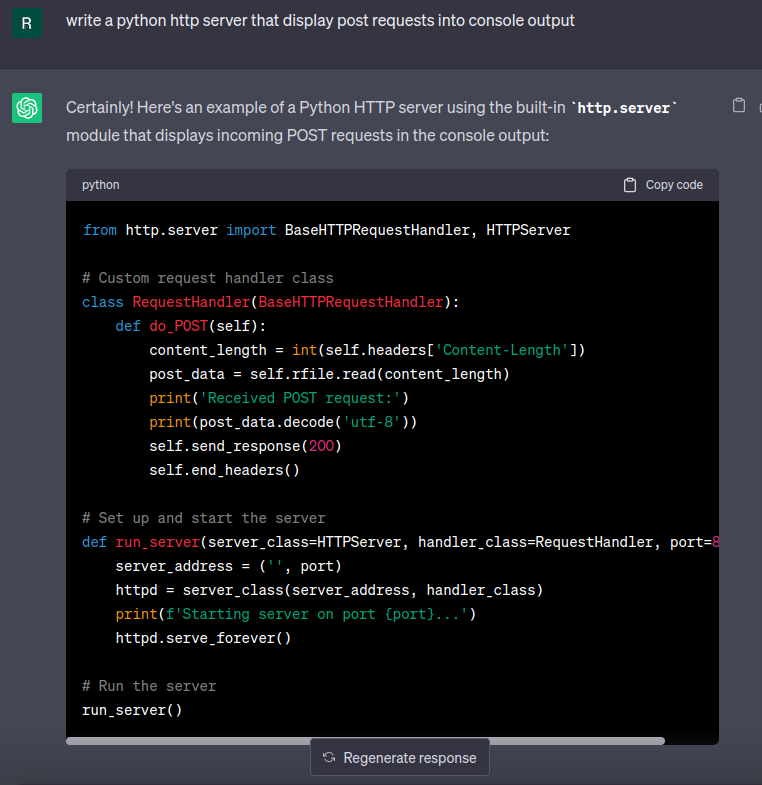Click the python language label in code header
The height and width of the screenshot is (785, 762).
coord(101,185)
